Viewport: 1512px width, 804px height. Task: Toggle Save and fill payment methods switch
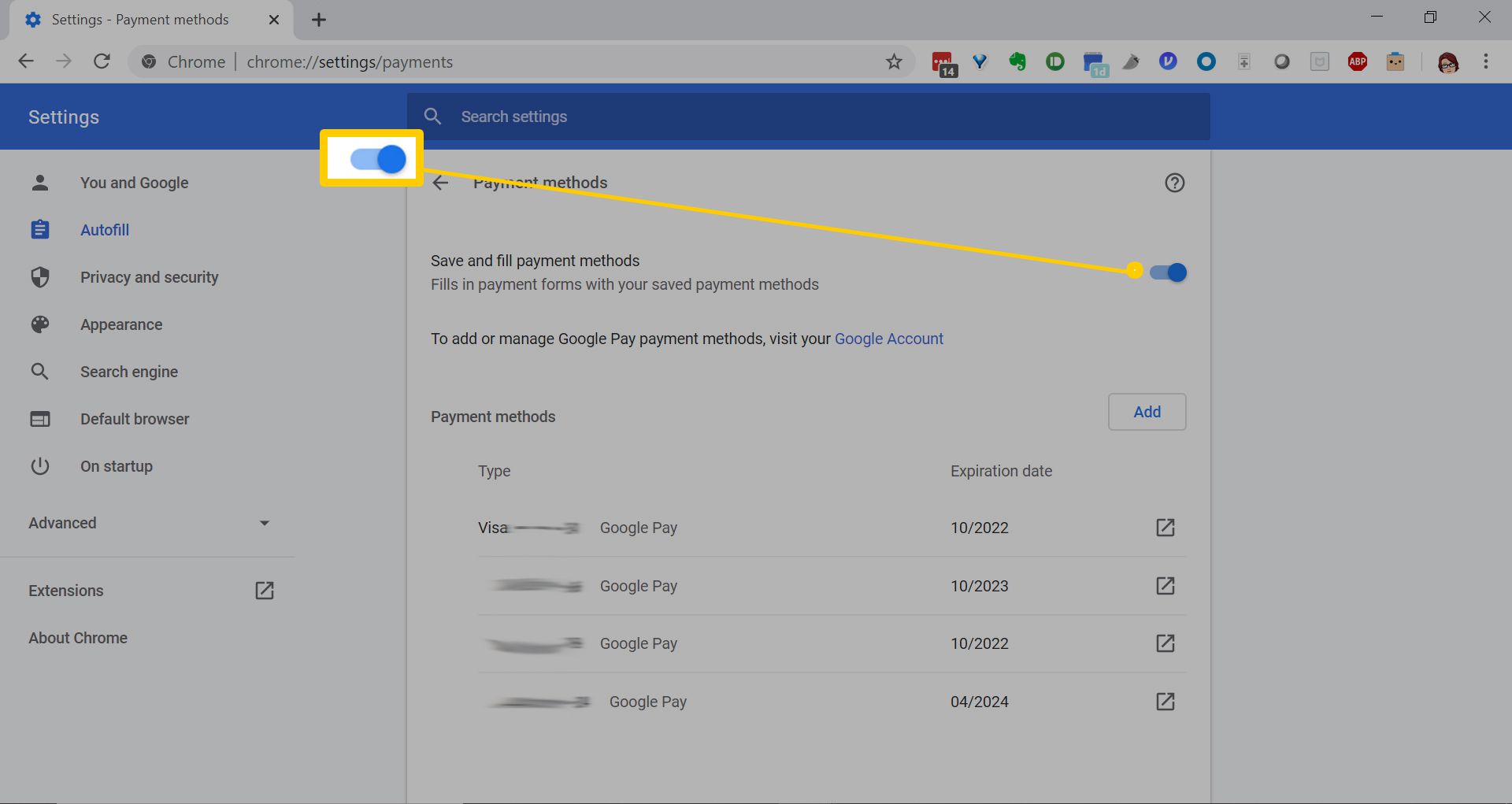(x=1168, y=272)
